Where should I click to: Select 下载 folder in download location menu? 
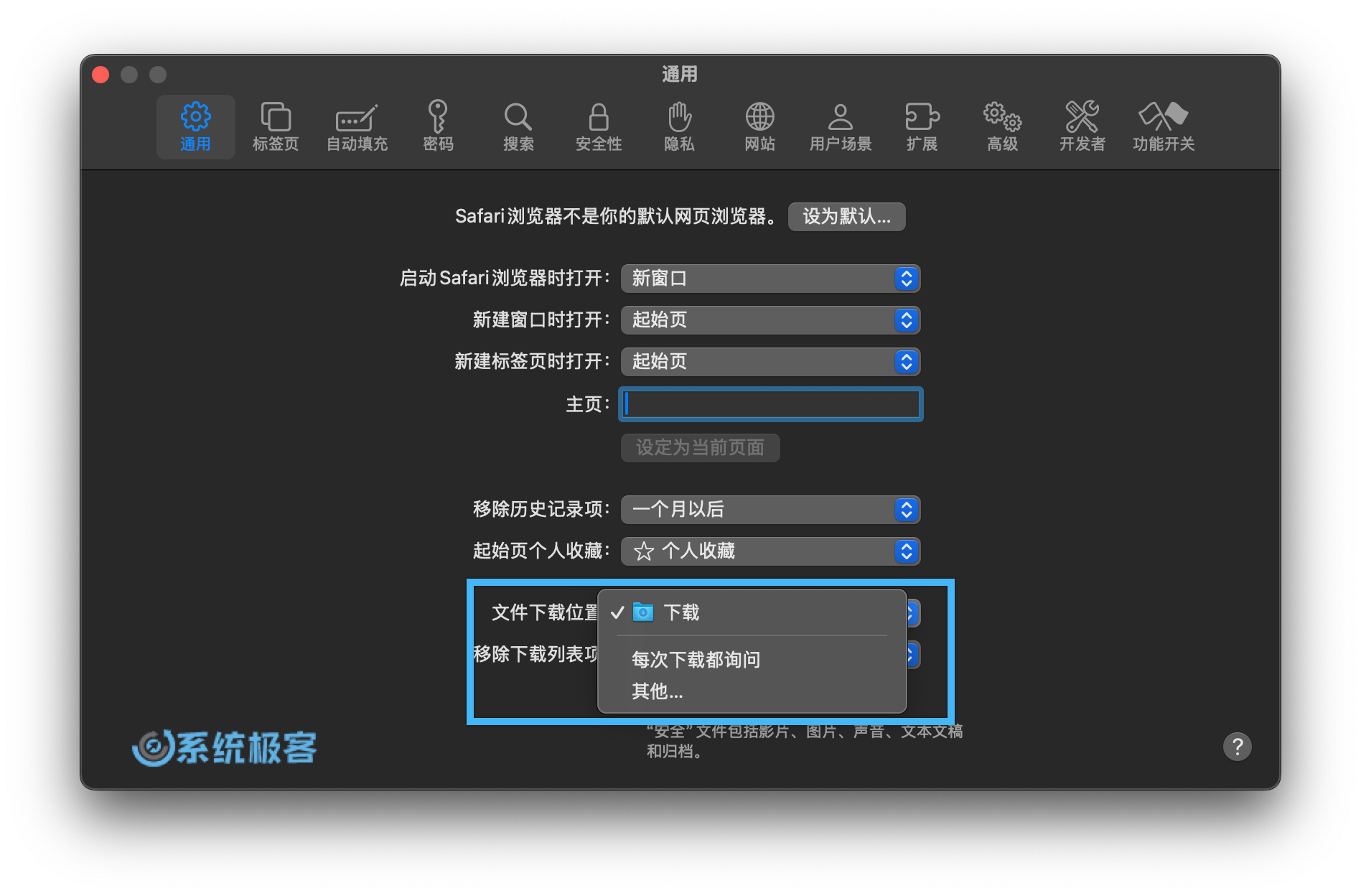tap(752, 612)
